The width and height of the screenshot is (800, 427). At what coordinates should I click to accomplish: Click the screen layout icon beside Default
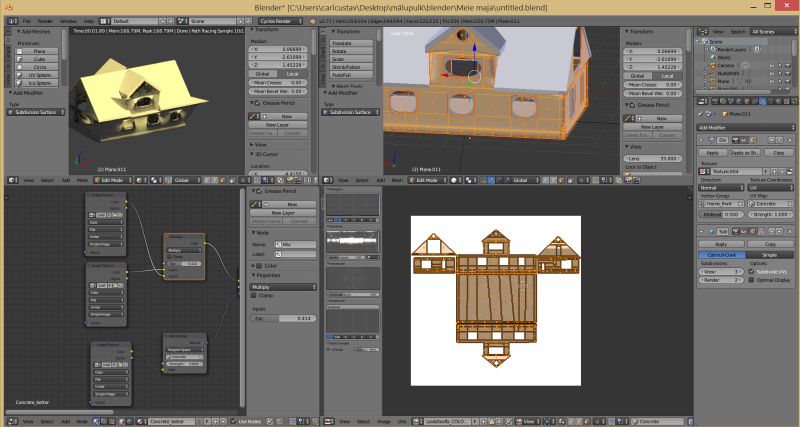pyautogui.click(x=105, y=21)
